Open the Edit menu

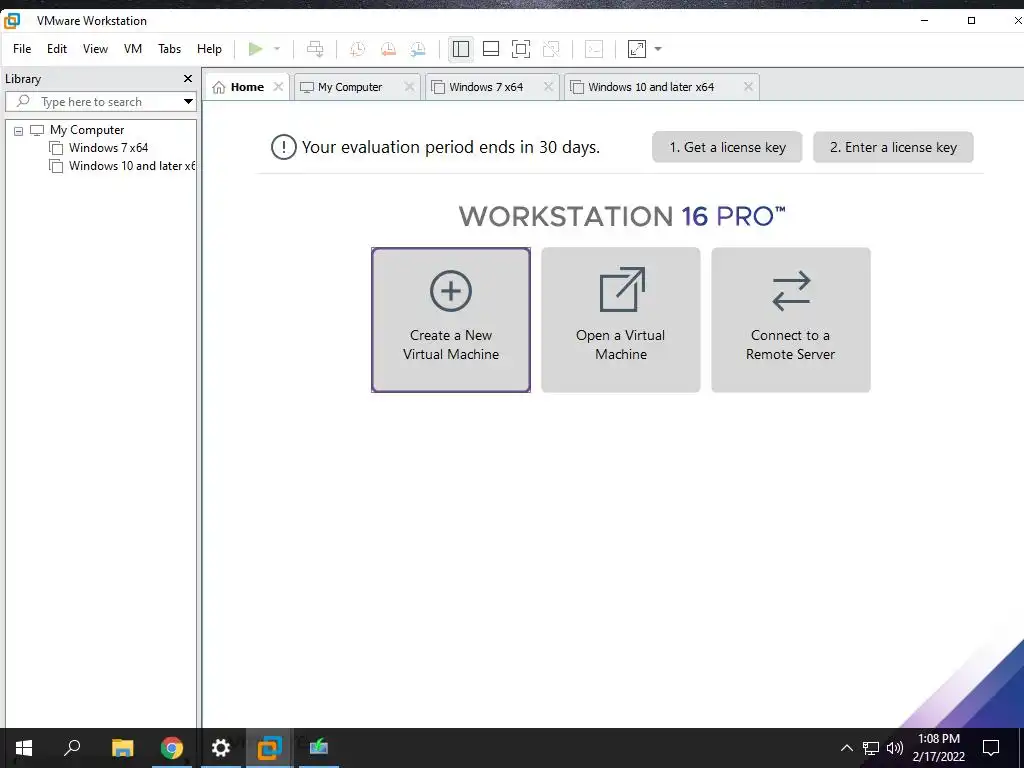click(57, 49)
